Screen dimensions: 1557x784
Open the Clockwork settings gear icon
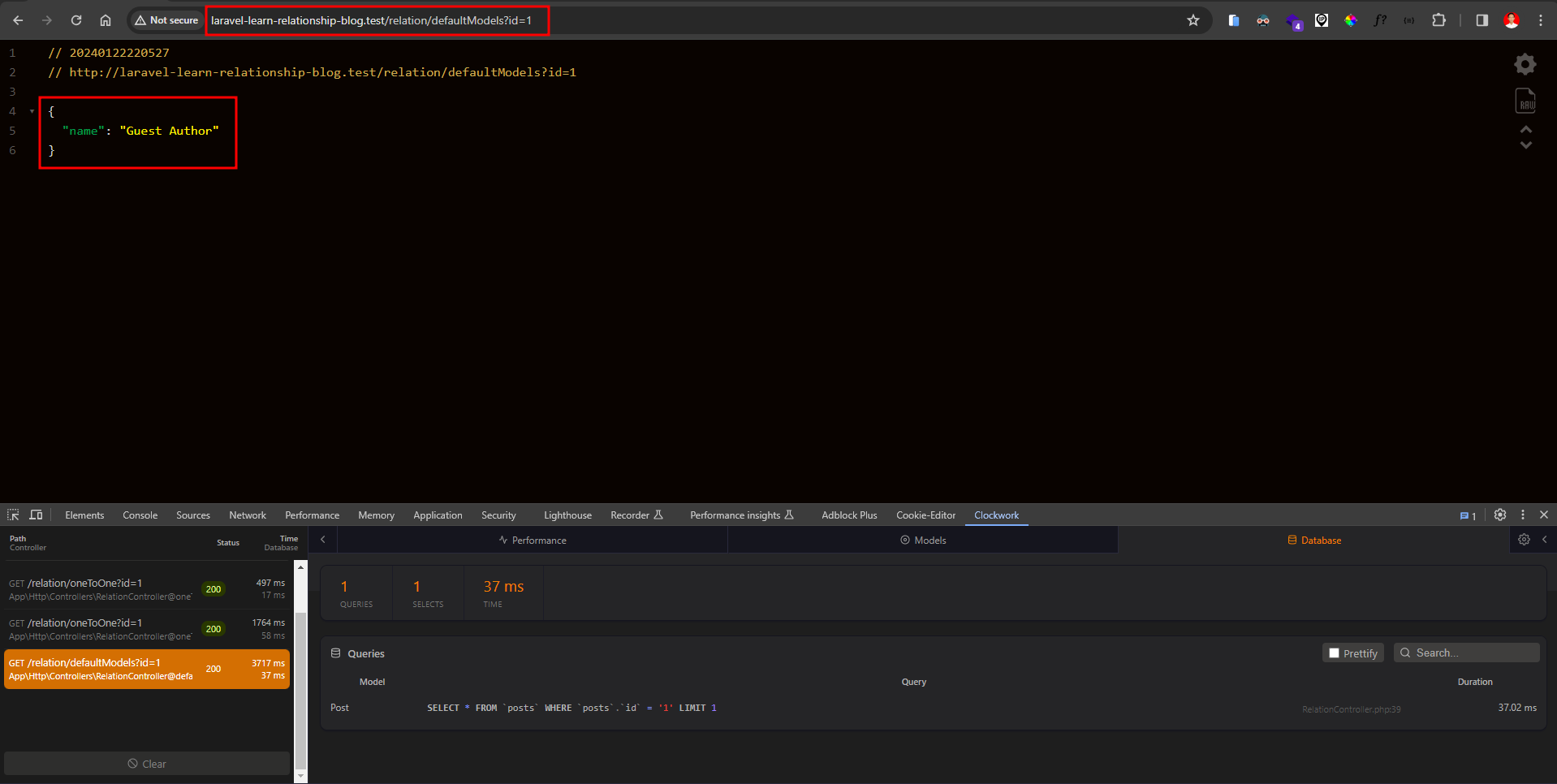(1524, 540)
